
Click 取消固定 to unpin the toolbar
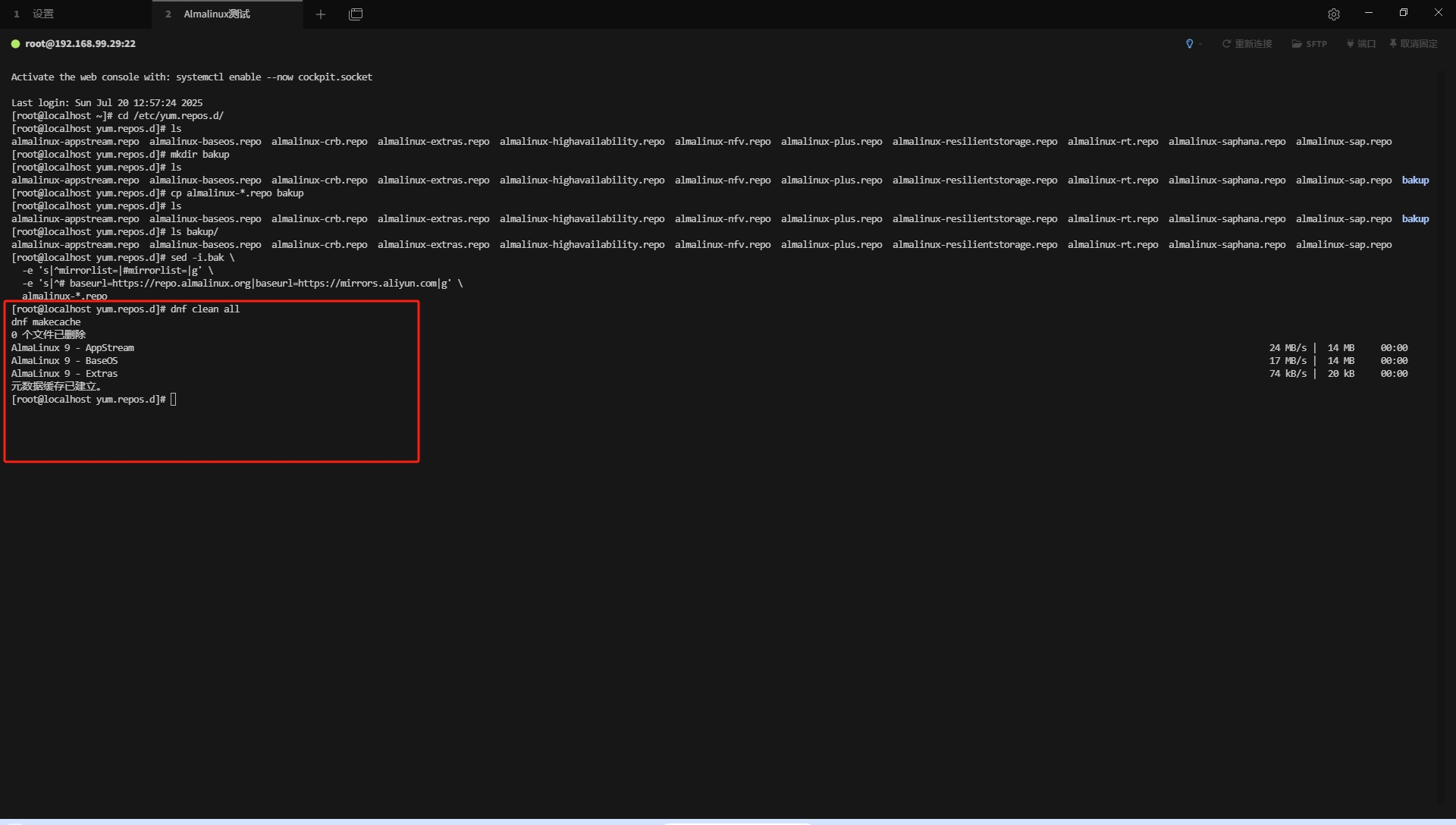tap(1414, 44)
